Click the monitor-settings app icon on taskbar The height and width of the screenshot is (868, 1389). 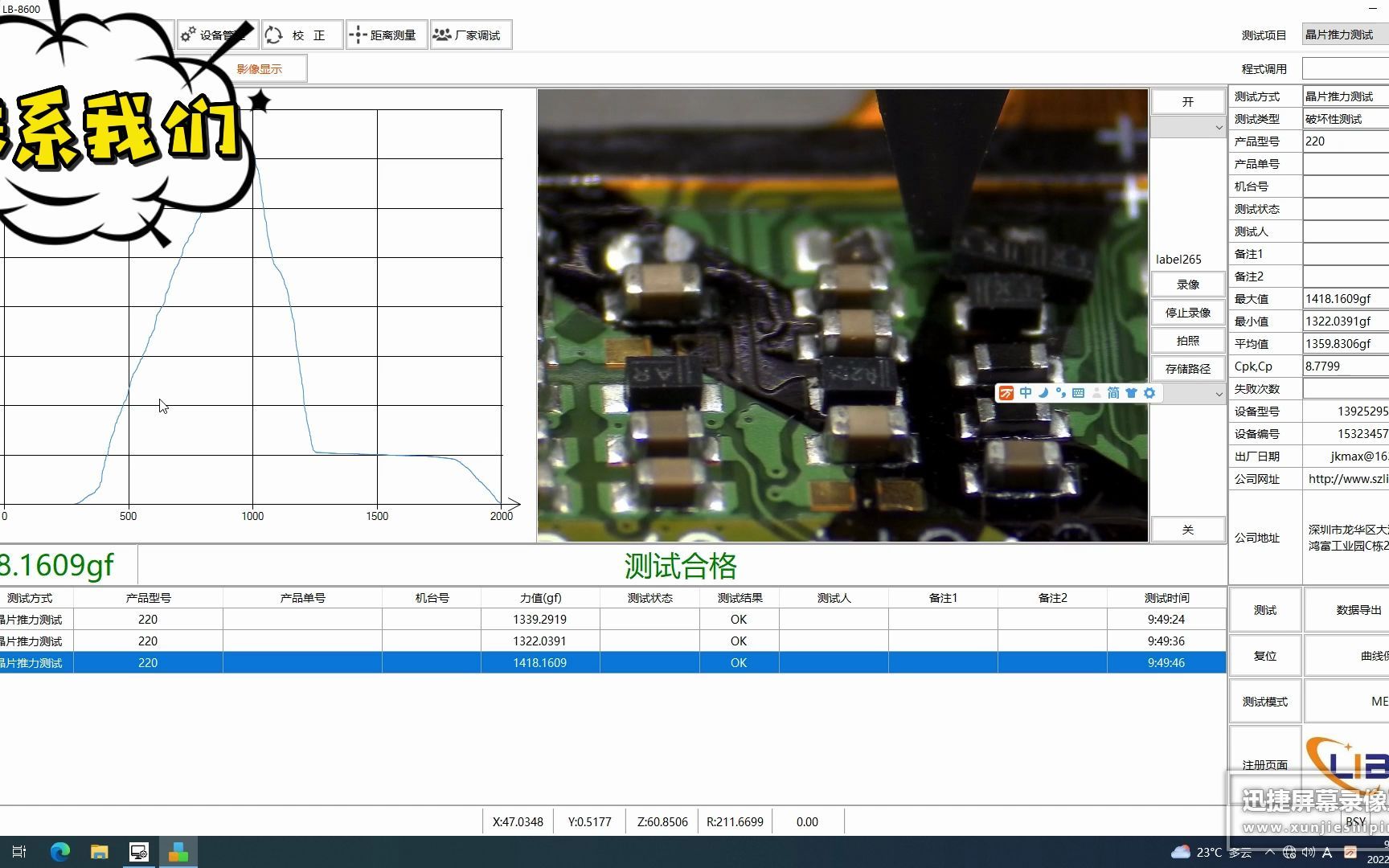(x=139, y=852)
